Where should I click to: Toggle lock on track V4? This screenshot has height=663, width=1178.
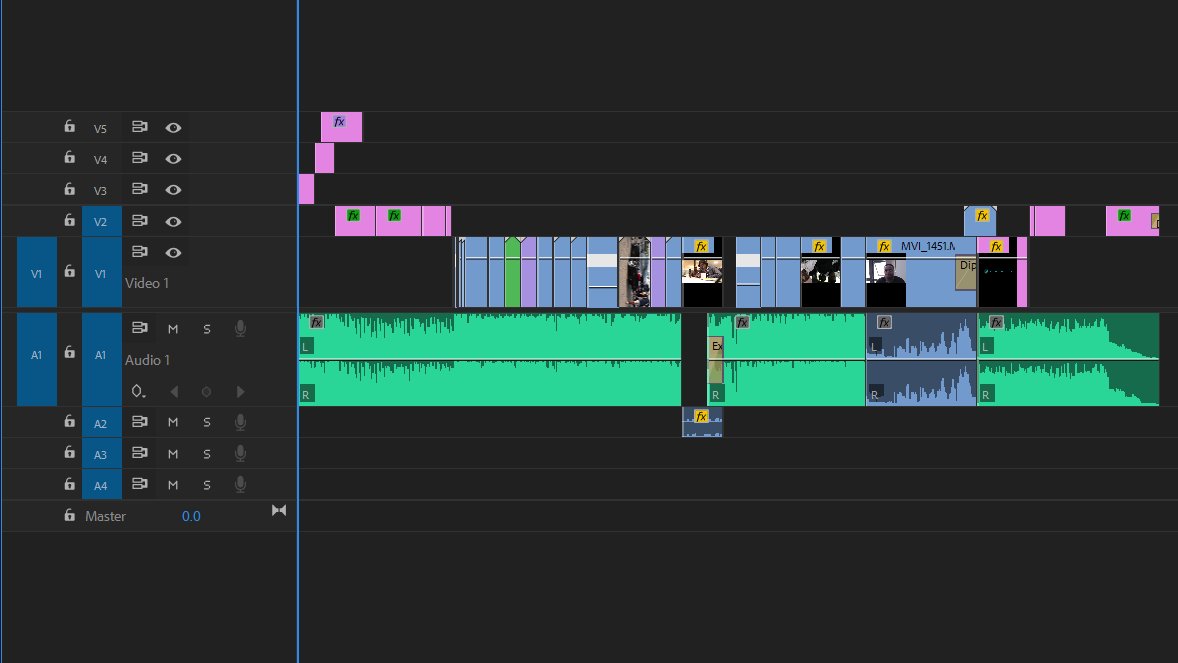point(69,158)
